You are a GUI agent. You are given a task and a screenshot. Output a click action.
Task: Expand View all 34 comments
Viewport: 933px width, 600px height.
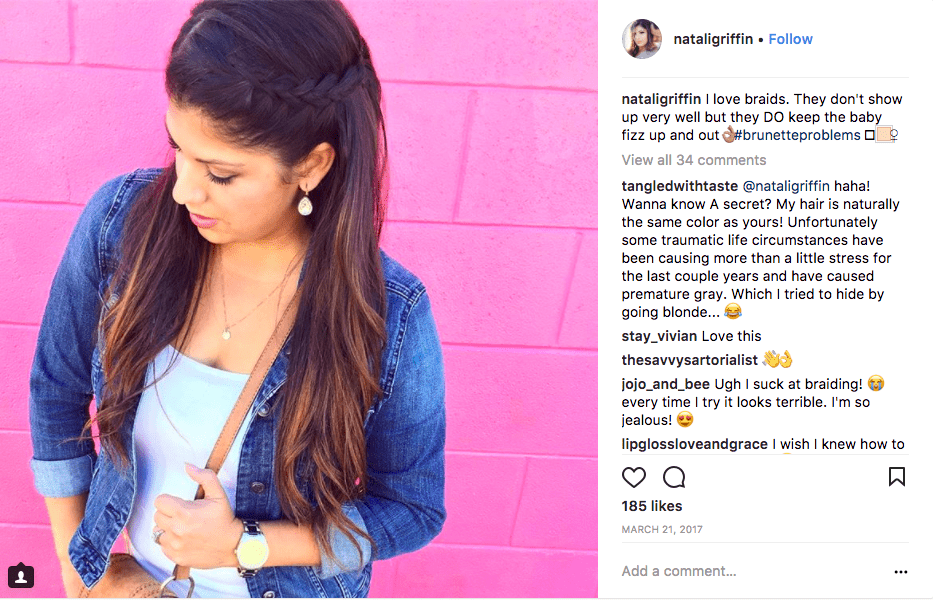pyautogui.click(x=694, y=160)
